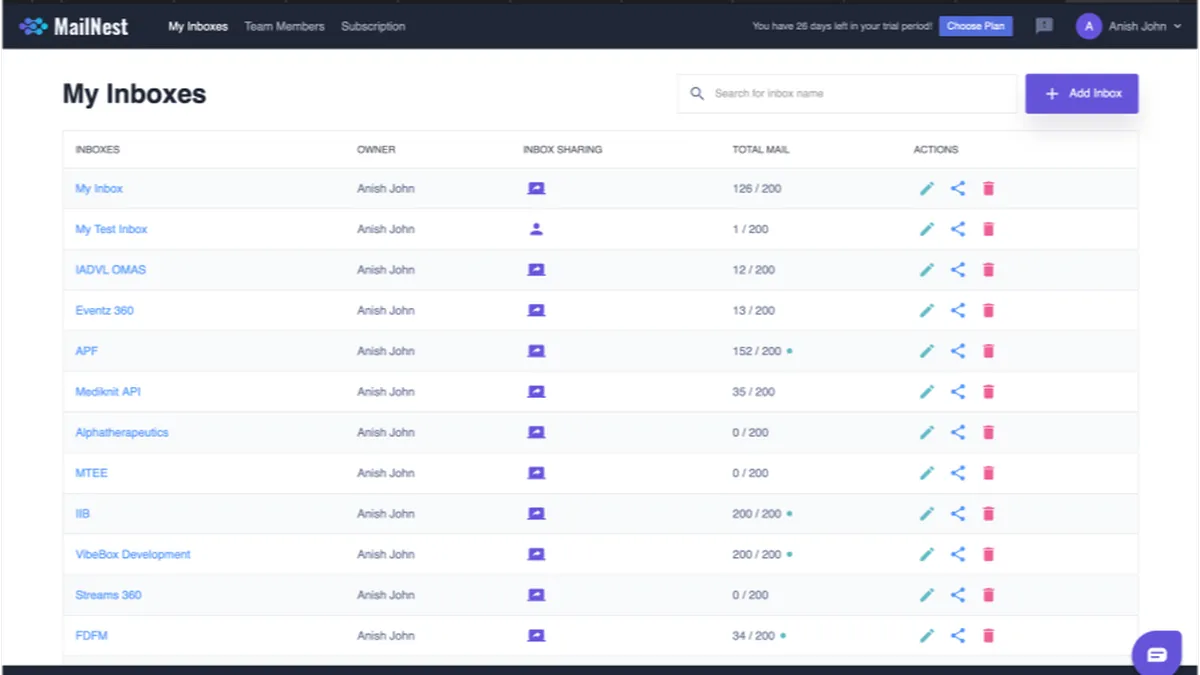Click the edit pencil for My Inbox
The width and height of the screenshot is (1200, 675).
coord(927,188)
